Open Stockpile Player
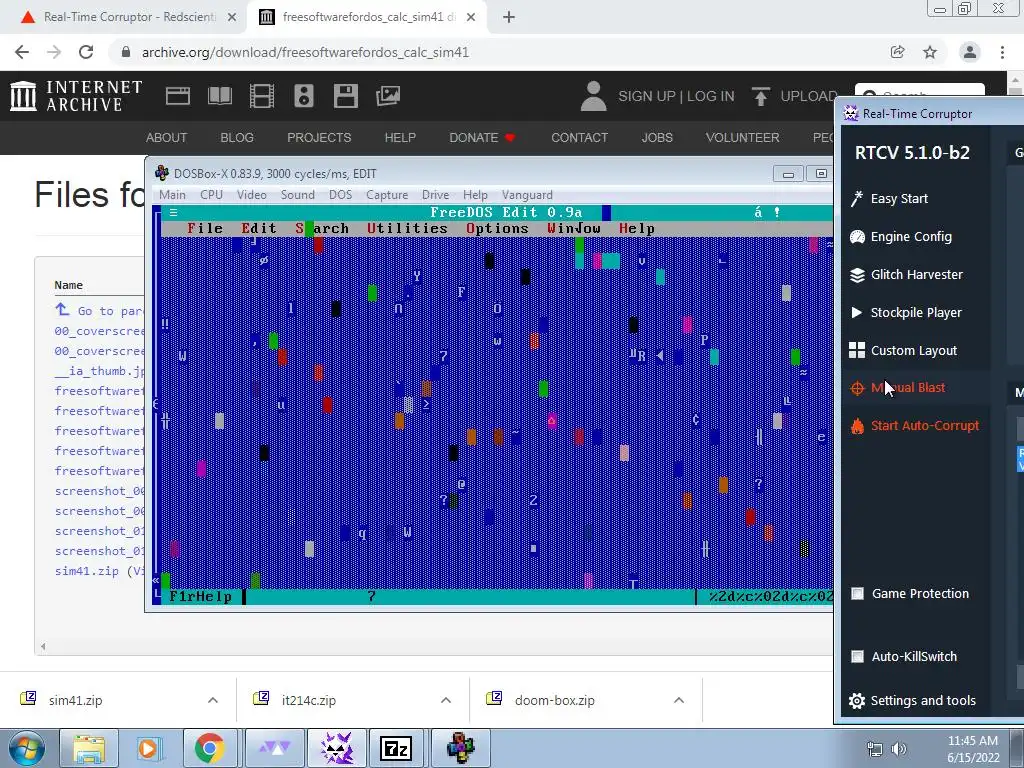This screenshot has height=768, width=1024. (x=906, y=312)
